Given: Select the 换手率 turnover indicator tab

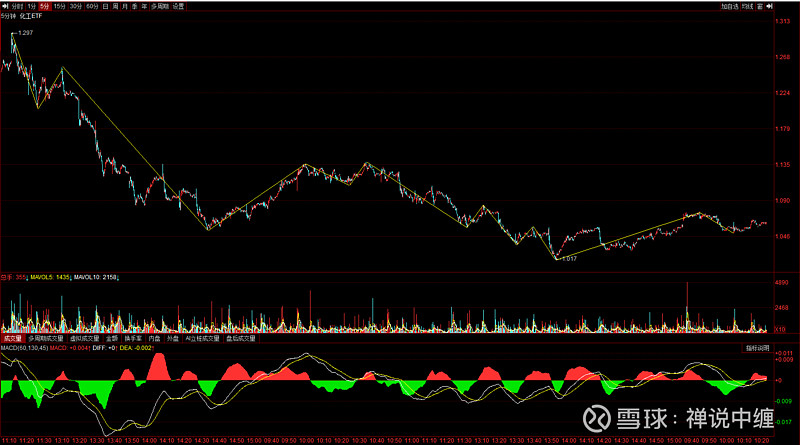Looking at the screenshot, I should tap(133, 338).
